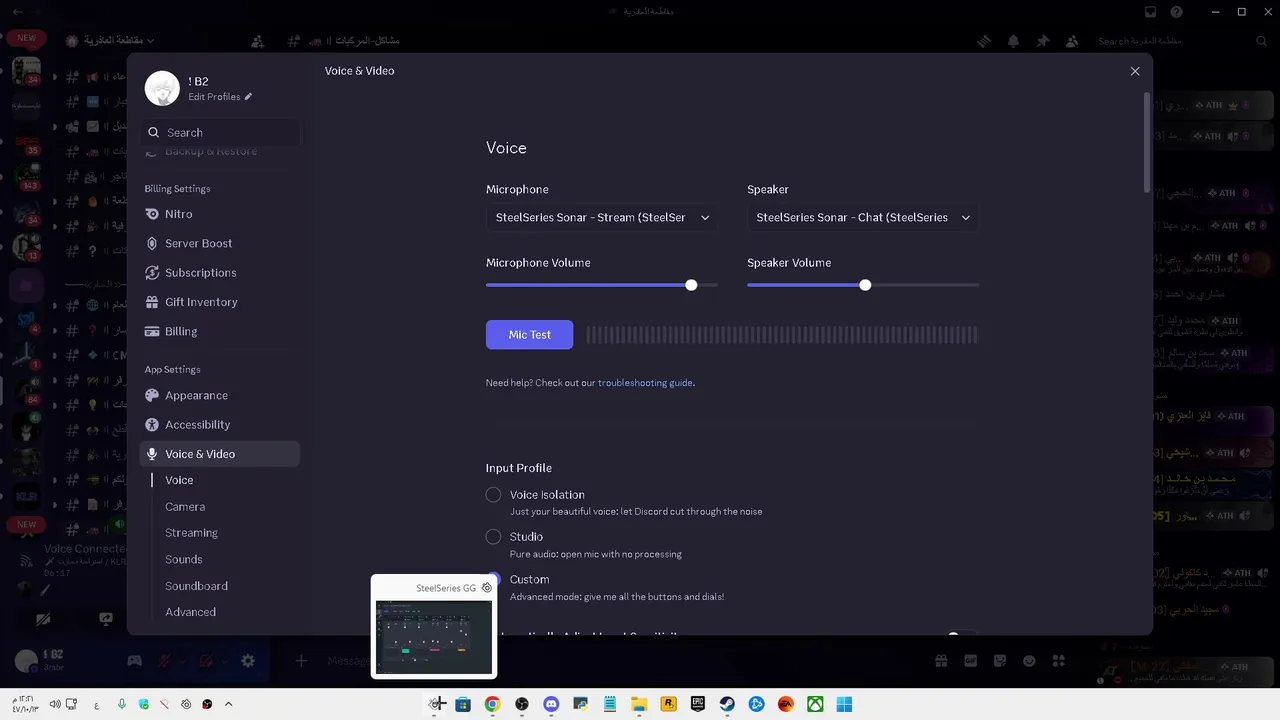Click the magnifier icon in the settings search
Screen dimensions: 1280x720
coord(153,132)
